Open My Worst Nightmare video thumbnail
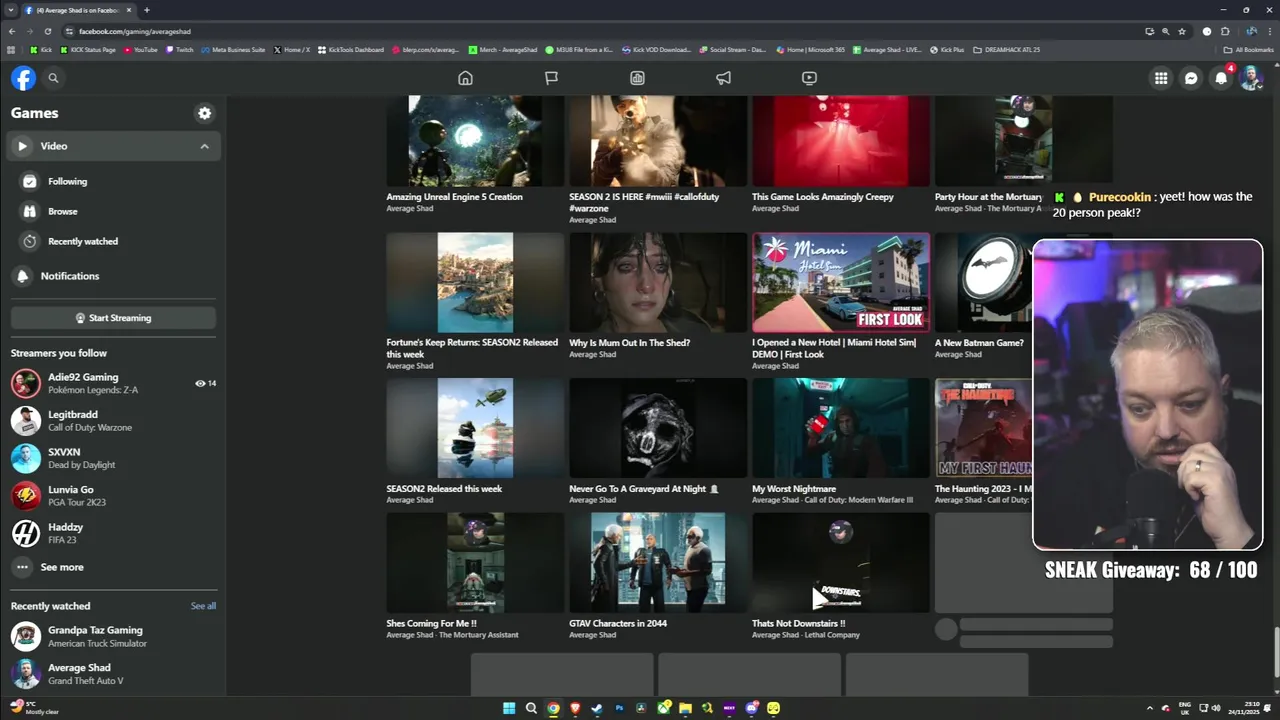 point(841,428)
